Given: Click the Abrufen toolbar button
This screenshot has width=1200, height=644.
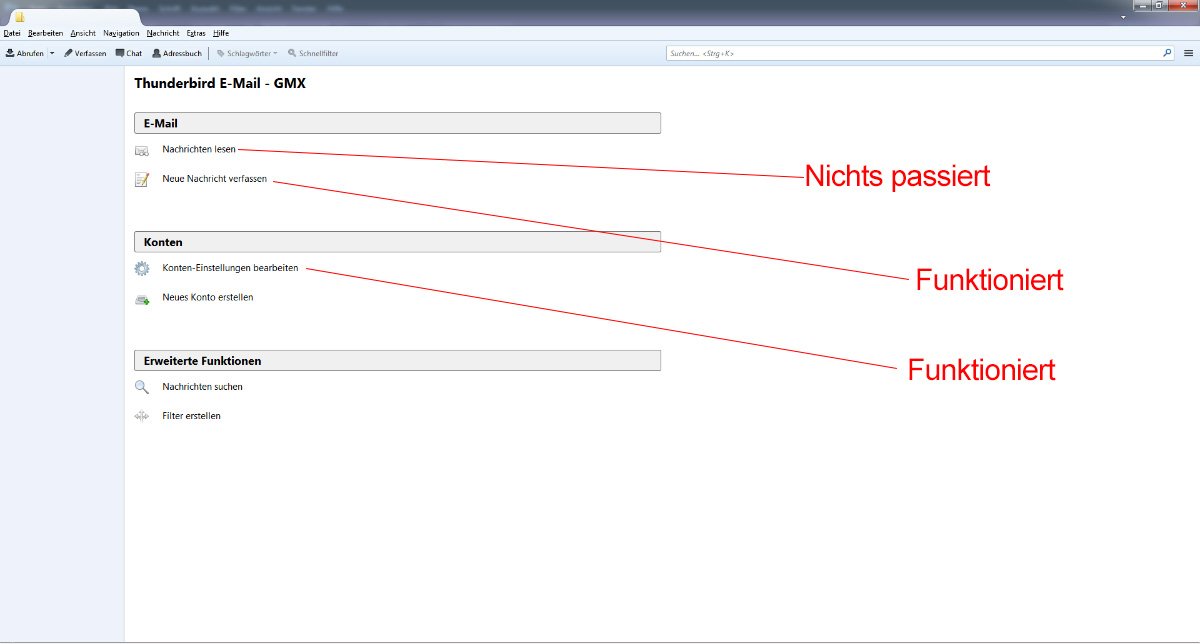Looking at the screenshot, I should (x=25, y=53).
